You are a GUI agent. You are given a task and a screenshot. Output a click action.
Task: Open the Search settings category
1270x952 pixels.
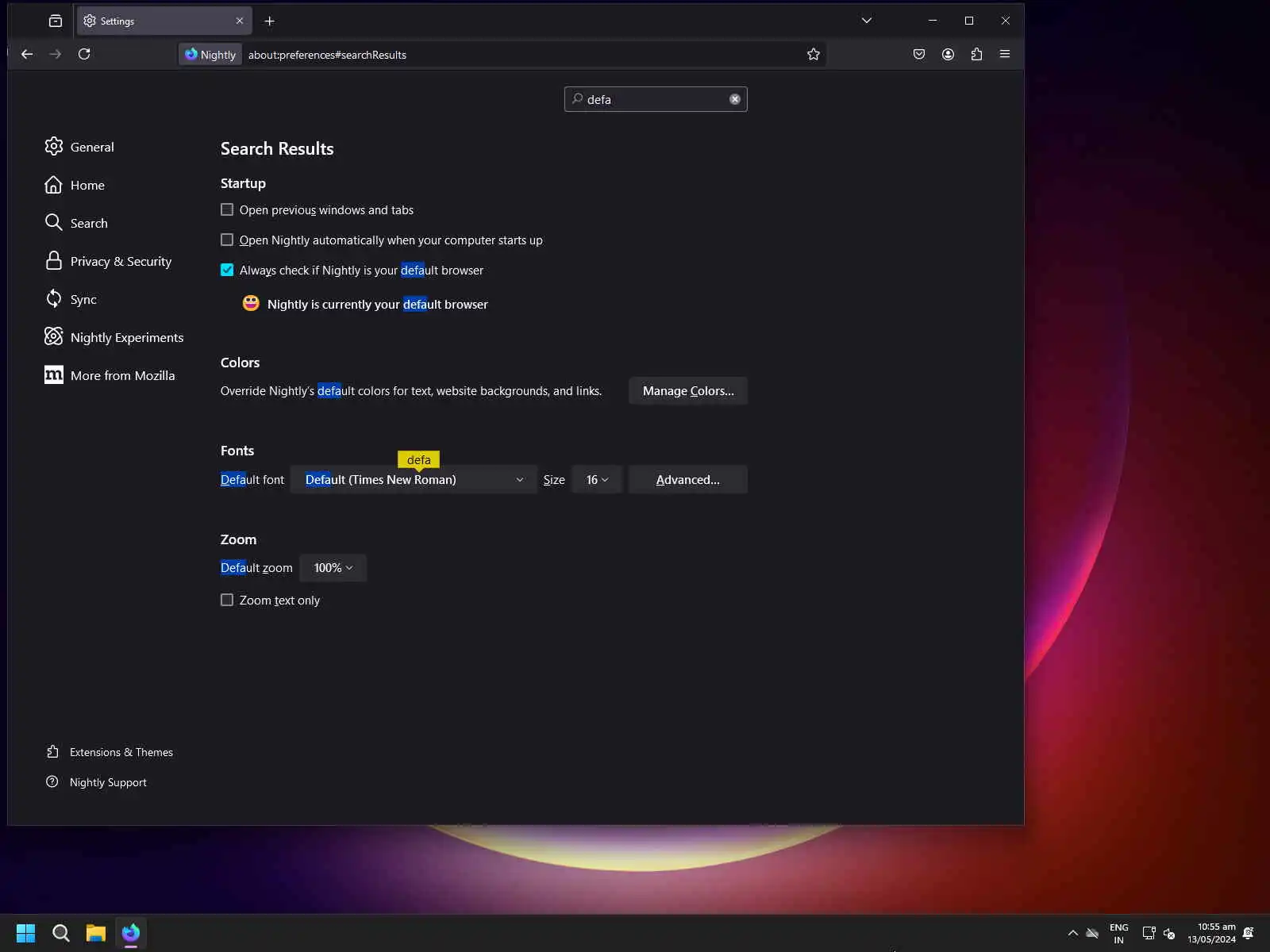tap(76, 223)
